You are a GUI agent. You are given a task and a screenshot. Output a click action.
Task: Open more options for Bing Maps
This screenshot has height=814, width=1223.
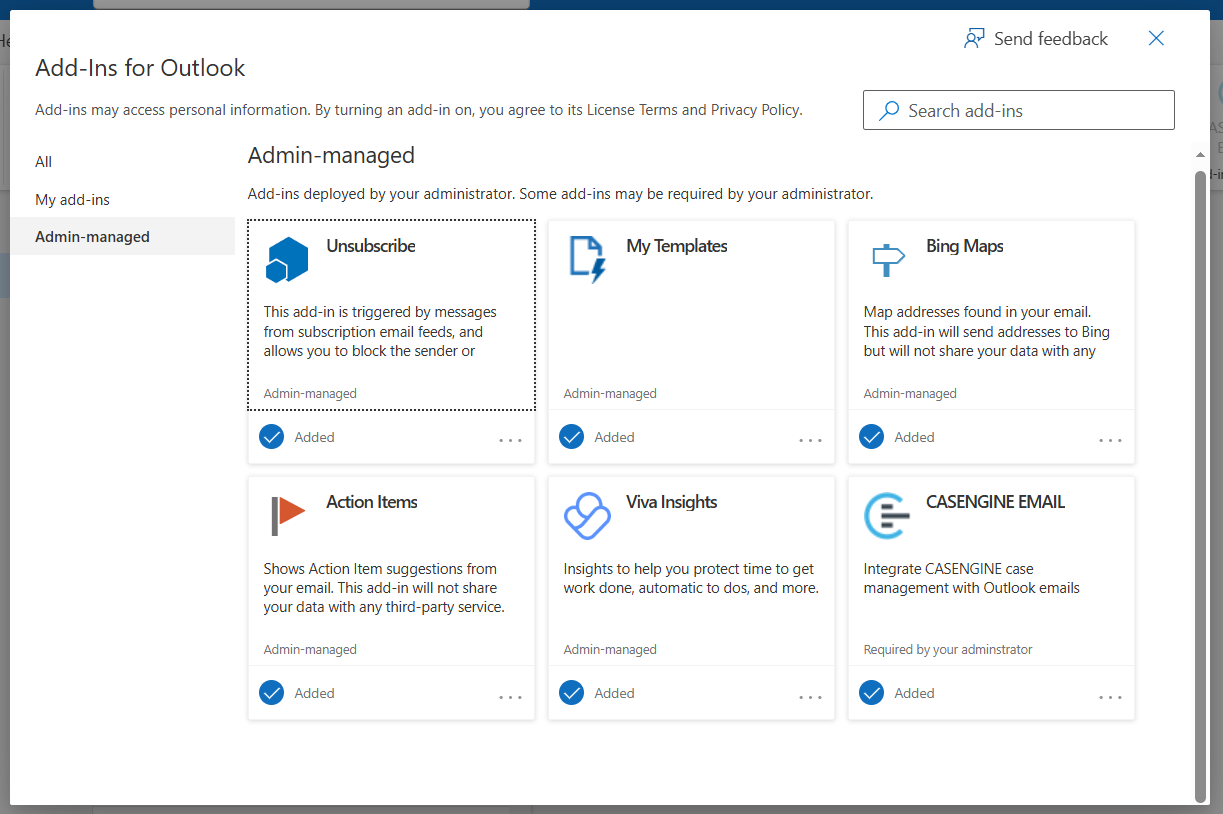click(x=1111, y=440)
